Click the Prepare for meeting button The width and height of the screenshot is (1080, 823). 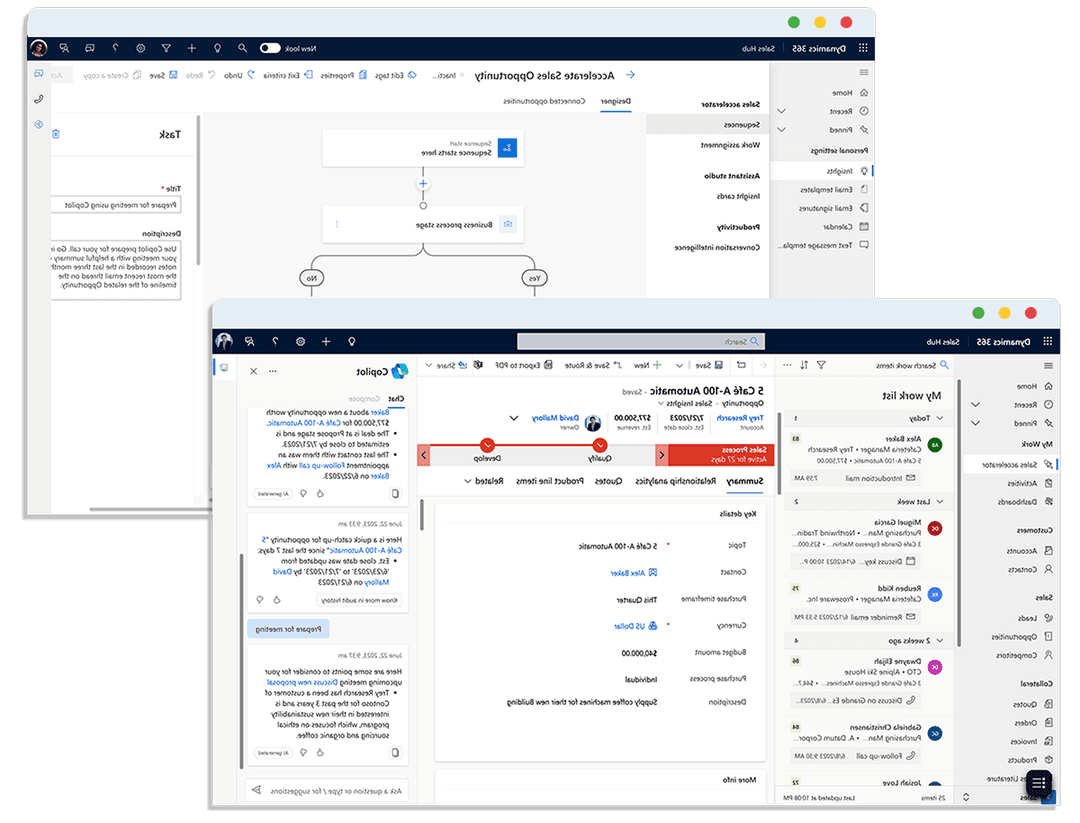click(x=288, y=629)
